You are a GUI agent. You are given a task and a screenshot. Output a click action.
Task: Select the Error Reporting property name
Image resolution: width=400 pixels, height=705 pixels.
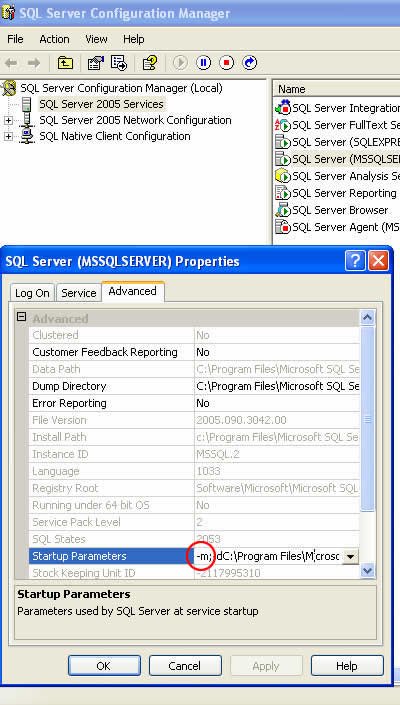tap(69, 403)
